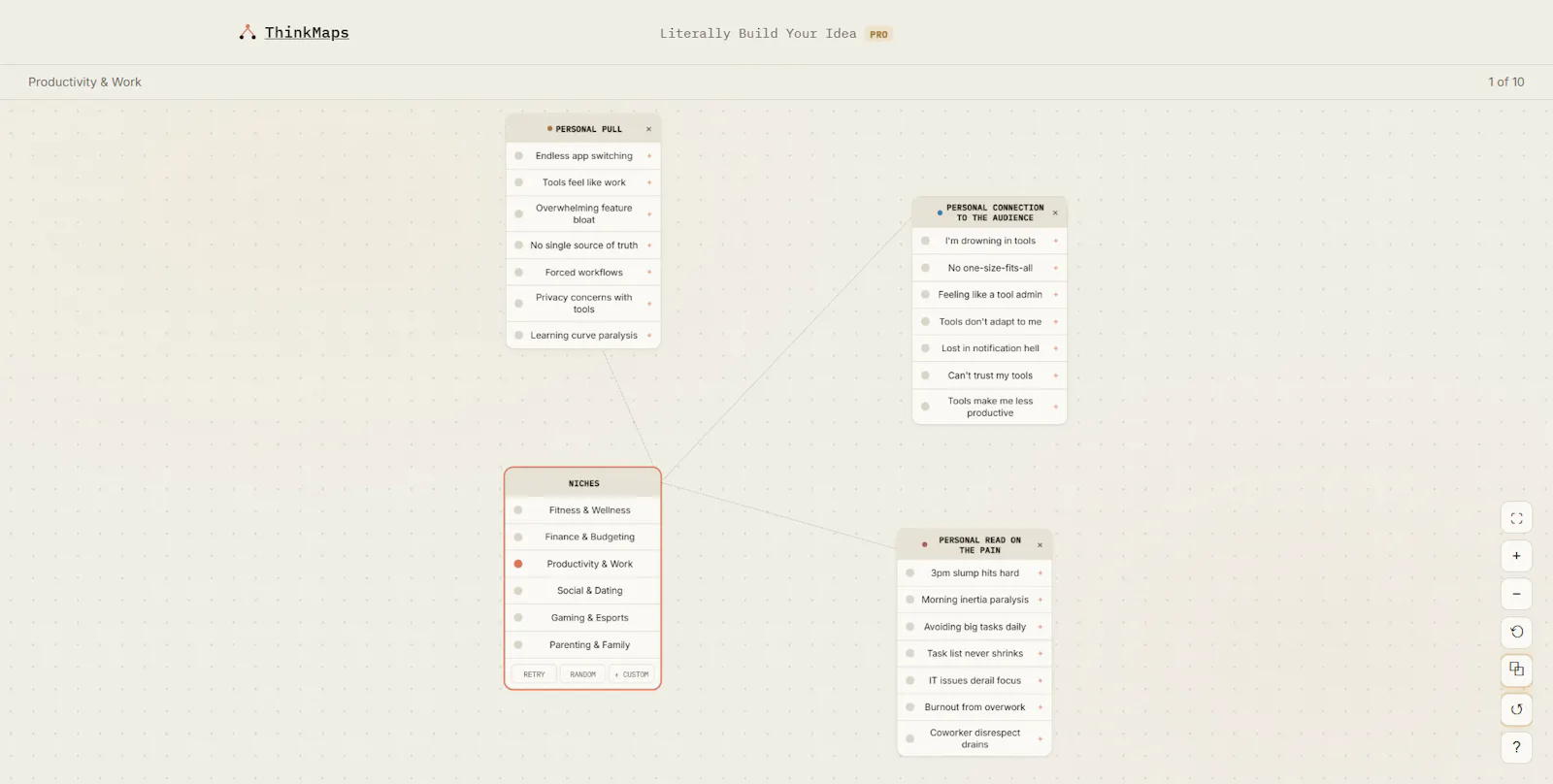Viewport: 1553px width, 784px height.
Task: Click the plus icon on Feeling like a tool admin
Action: (1055, 295)
